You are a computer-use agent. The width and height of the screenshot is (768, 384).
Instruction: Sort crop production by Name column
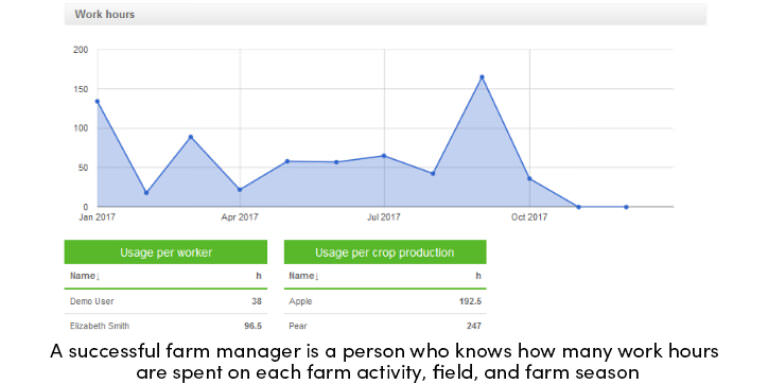tap(304, 276)
